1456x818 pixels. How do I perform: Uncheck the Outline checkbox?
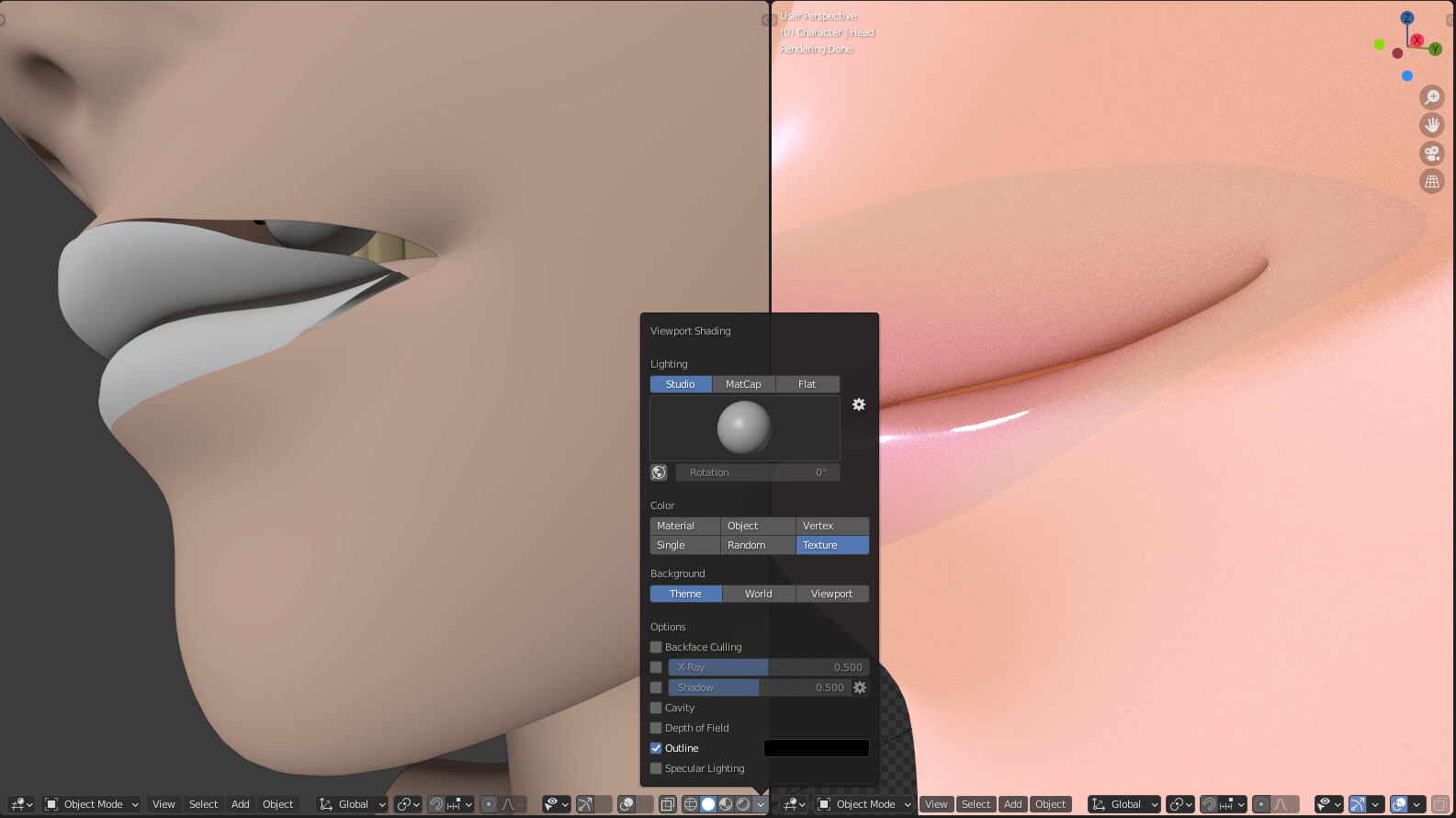656,748
